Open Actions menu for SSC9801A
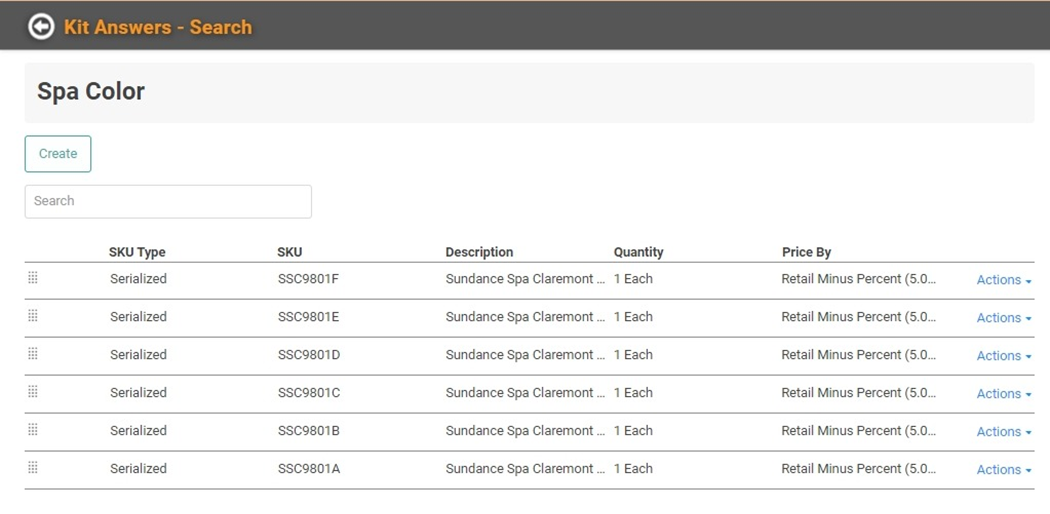The width and height of the screenshot is (1050, 514). click(1003, 470)
